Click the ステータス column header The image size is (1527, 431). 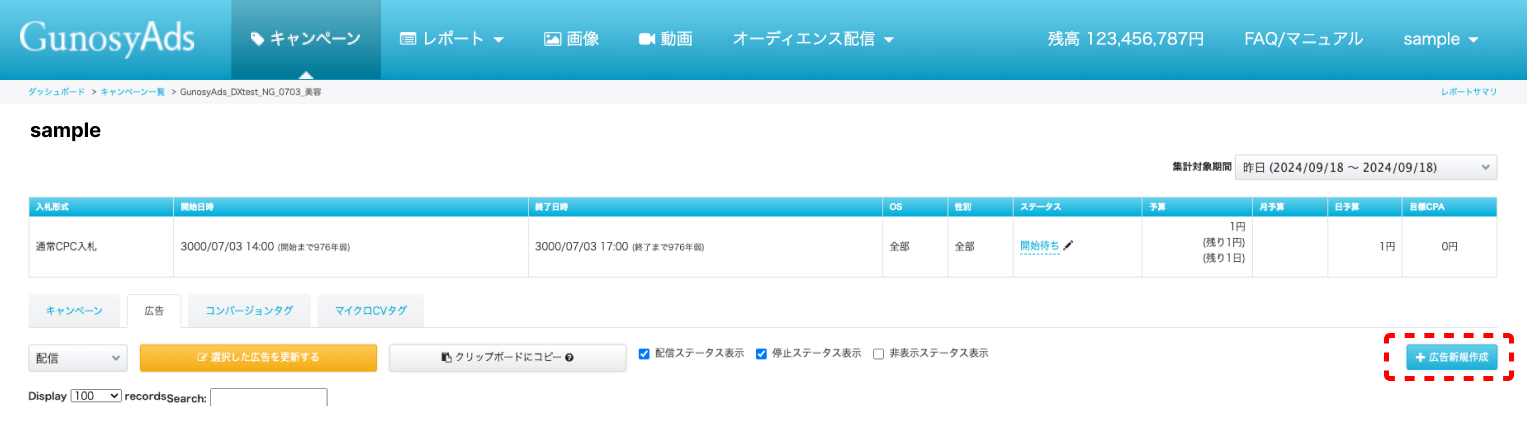[x=1077, y=206]
